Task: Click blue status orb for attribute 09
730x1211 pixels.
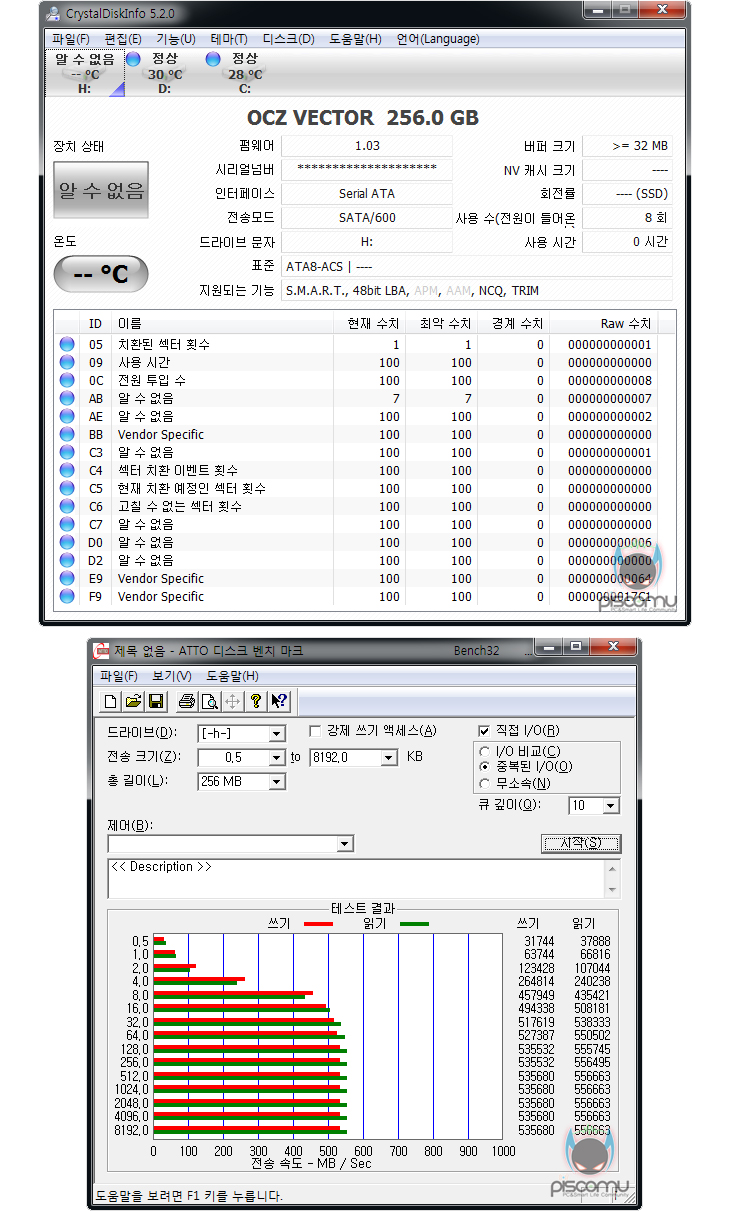Action: pyautogui.click(x=67, y=362)
